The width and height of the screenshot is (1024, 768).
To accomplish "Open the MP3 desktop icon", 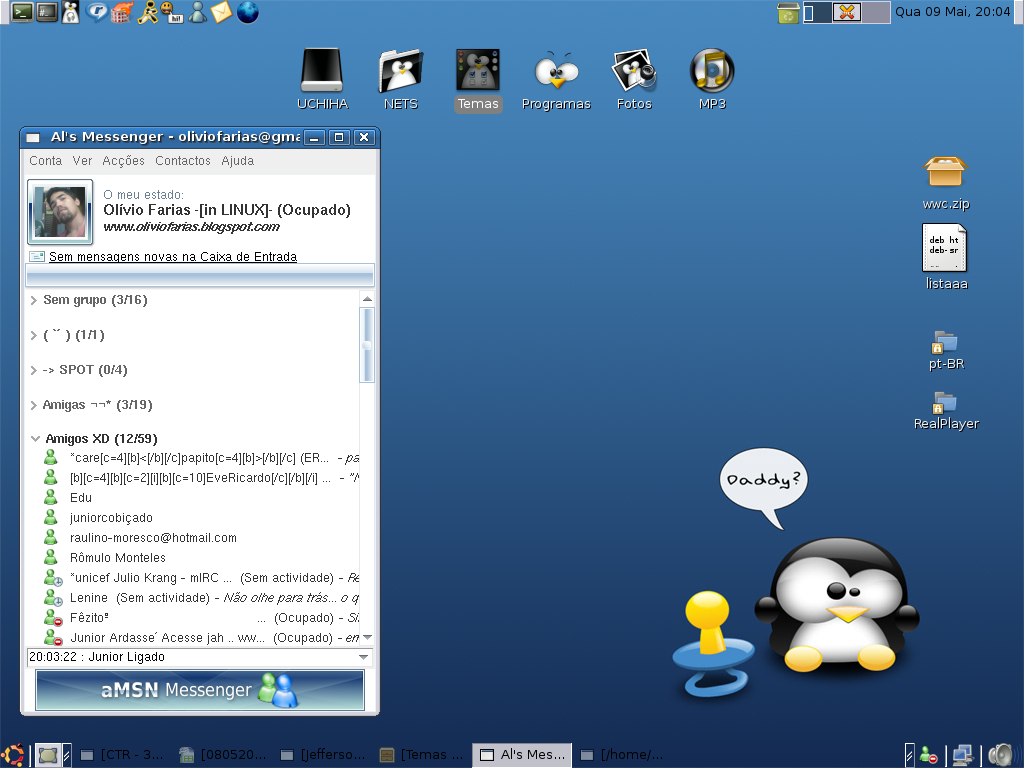I will coord(712,78).
